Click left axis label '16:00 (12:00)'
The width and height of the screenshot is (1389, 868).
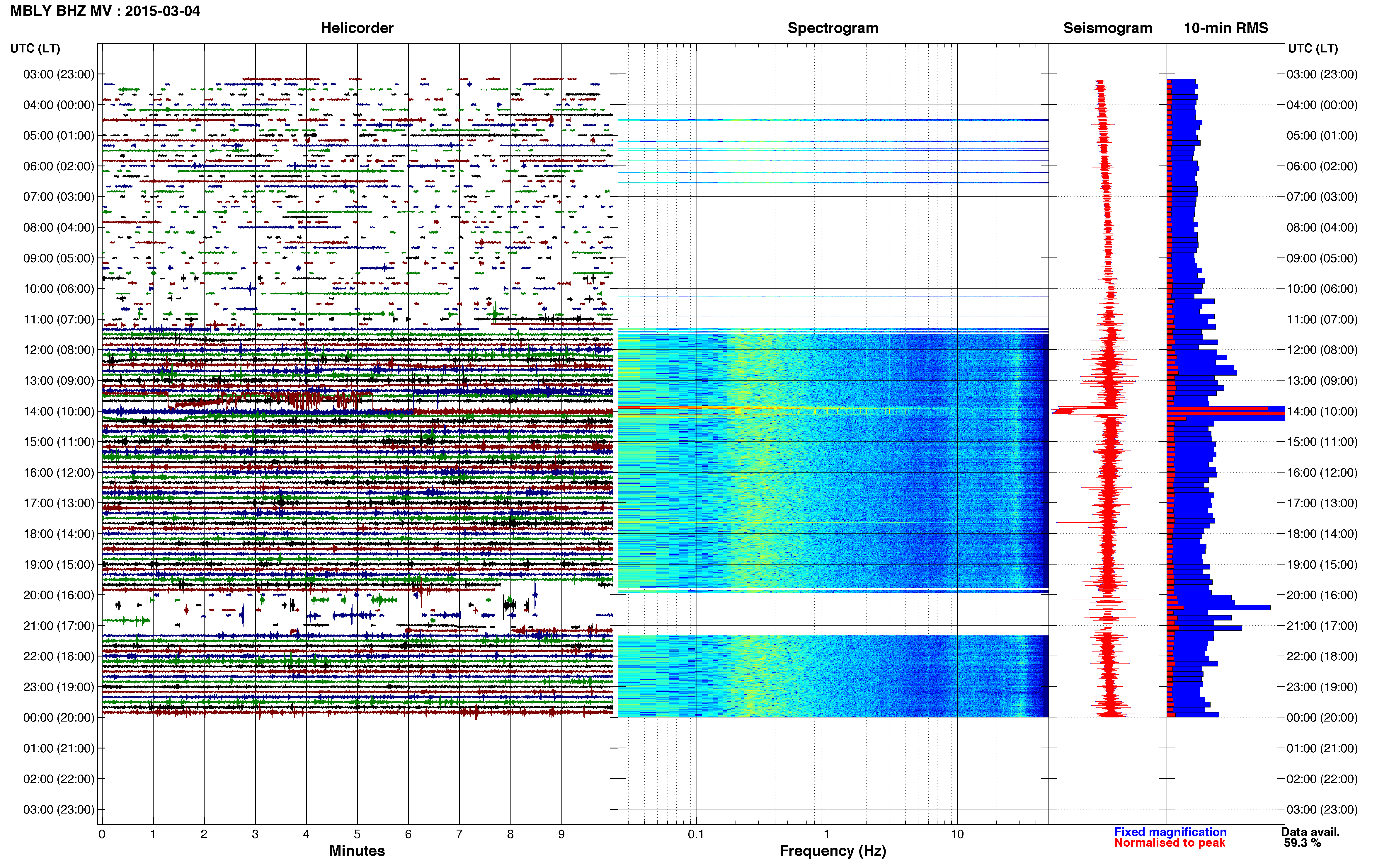click(x=59, y=473)
